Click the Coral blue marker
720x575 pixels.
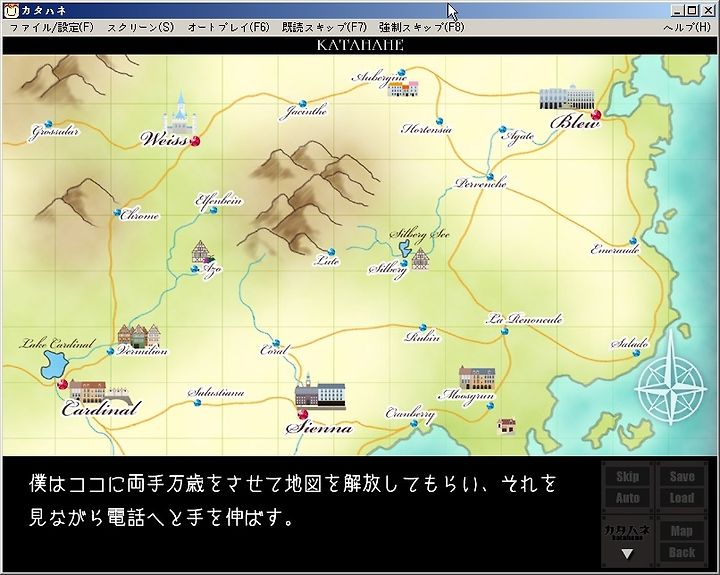pos(276,343)
